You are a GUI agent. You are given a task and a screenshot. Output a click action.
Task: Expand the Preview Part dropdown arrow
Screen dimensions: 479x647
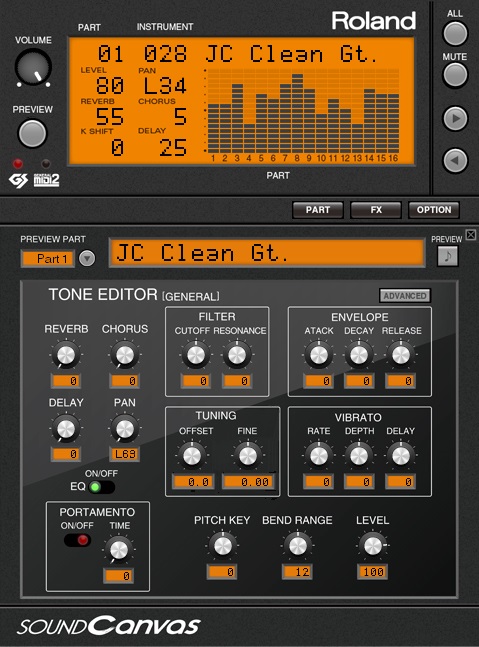[x=87, y=259]
